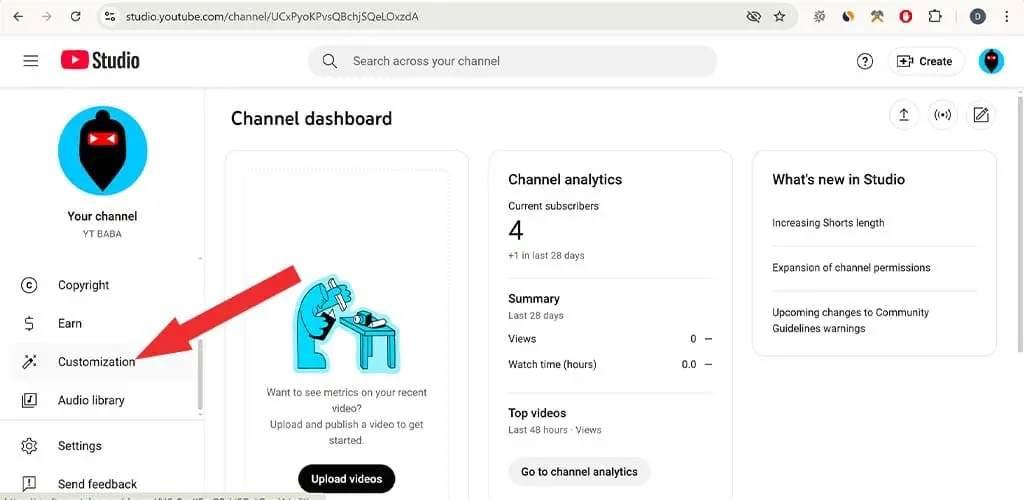Open the hamburger navigation menu
This screenshot has width=1024, height=500.
(x=31, y=61)
